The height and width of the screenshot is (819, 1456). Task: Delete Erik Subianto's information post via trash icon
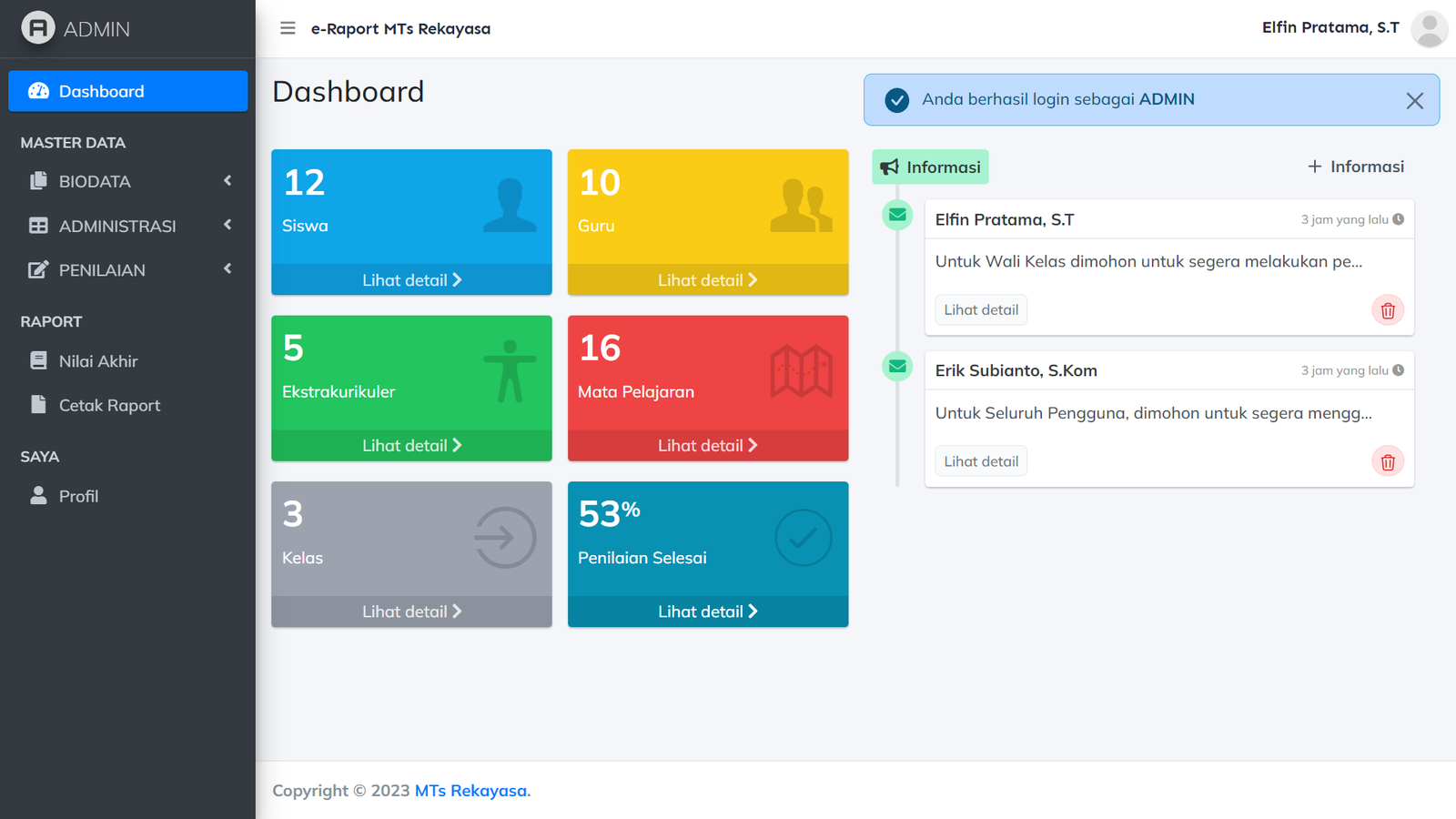click(x=1387, y=462)
